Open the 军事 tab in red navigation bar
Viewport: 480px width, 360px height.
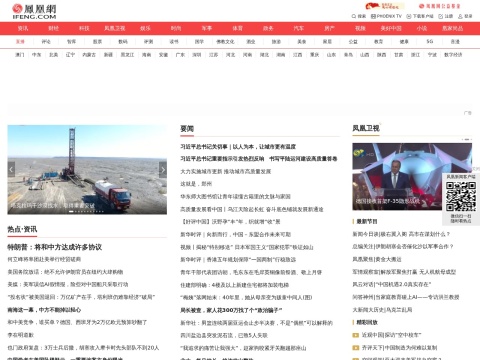click(207, 28)
